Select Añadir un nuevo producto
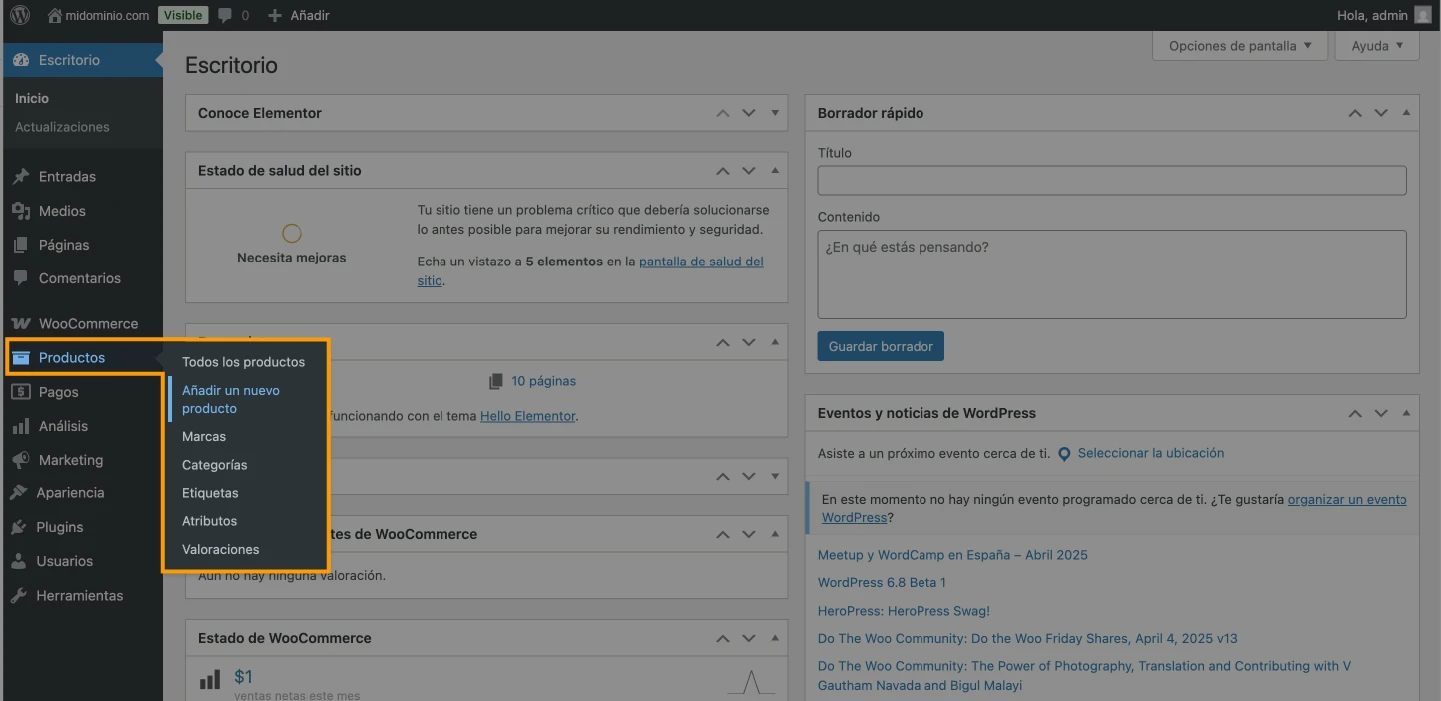This screenshot has width=1441, height=701. coord(231,400)
